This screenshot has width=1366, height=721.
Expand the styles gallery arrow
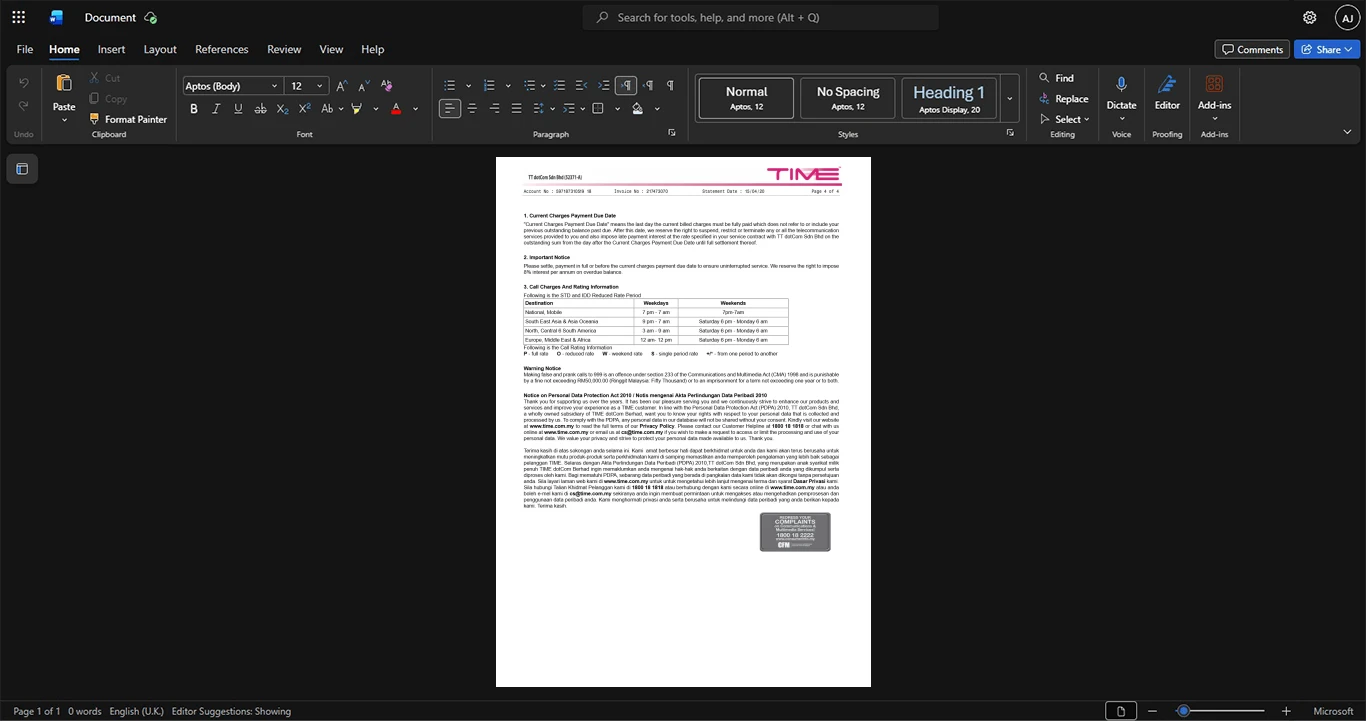(x=1010, y=98)
